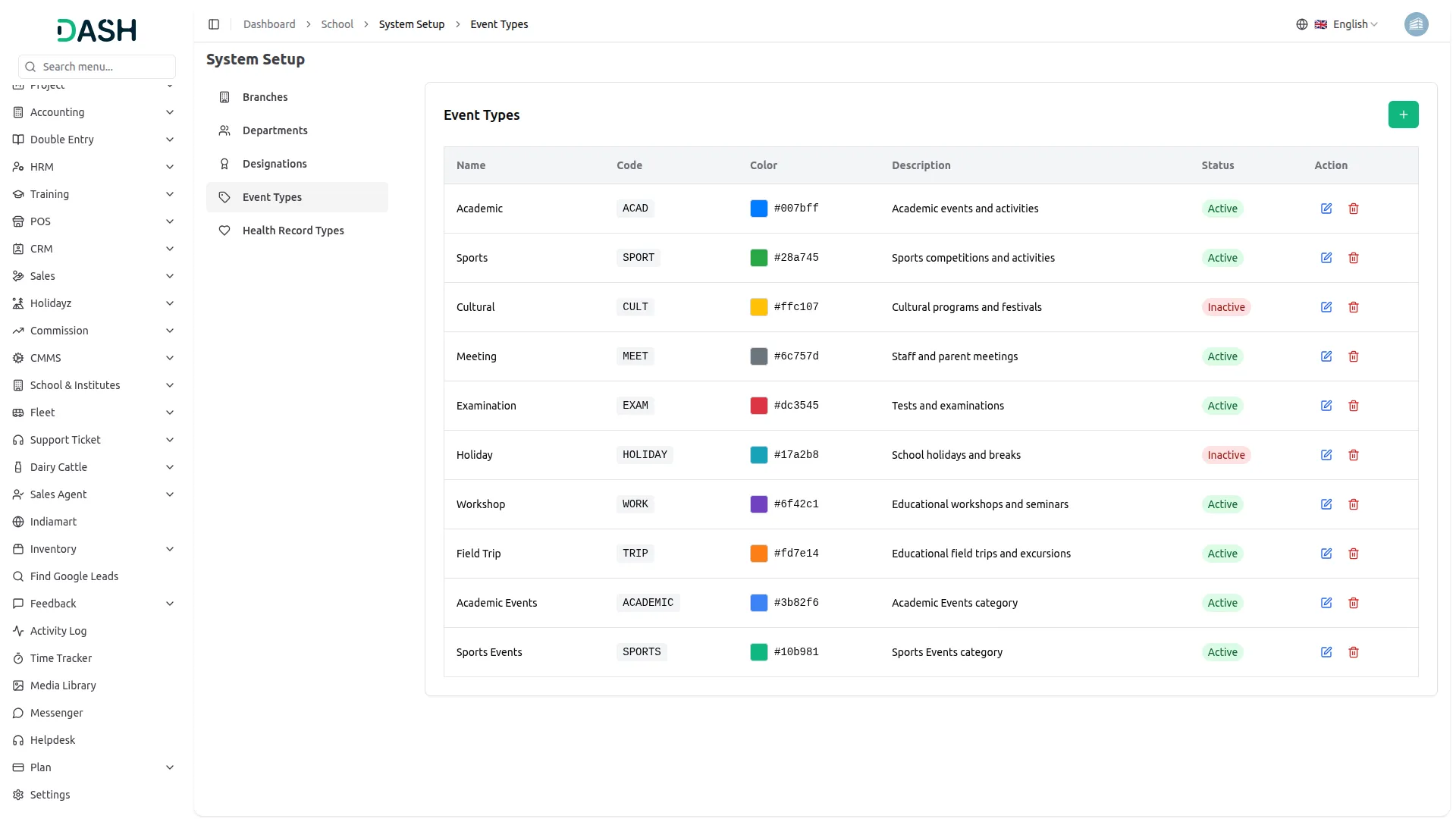This screenshot has width=1456, height=819.
Task: Open the user avatar menu
Action: (1416, 24)
